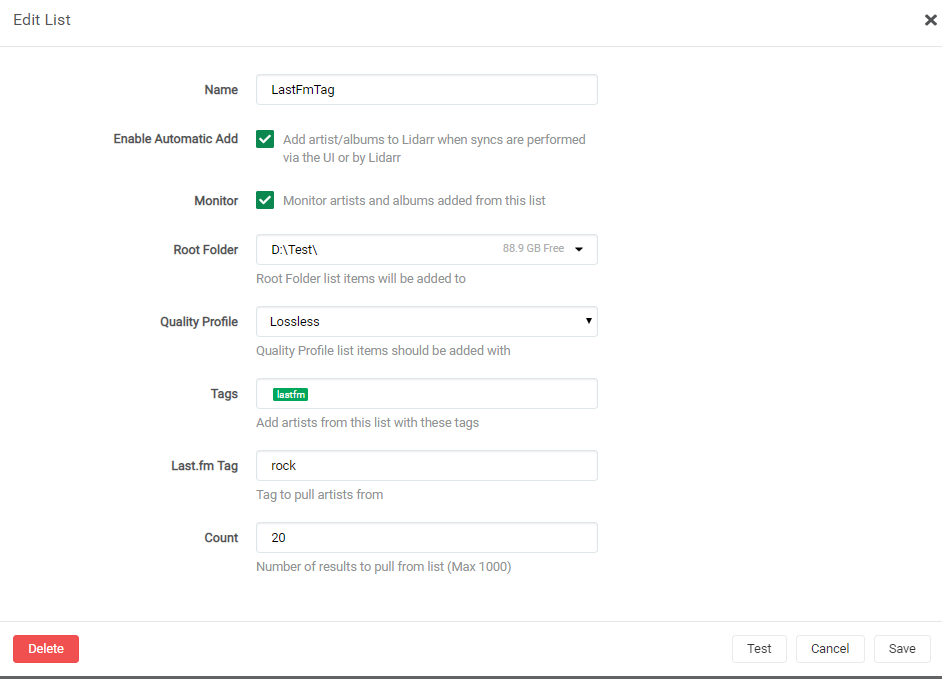Uncheck the Monitor artists and albums checkbox
The height and width of the screenshot is (679, 942).
[x=265, y=200]
